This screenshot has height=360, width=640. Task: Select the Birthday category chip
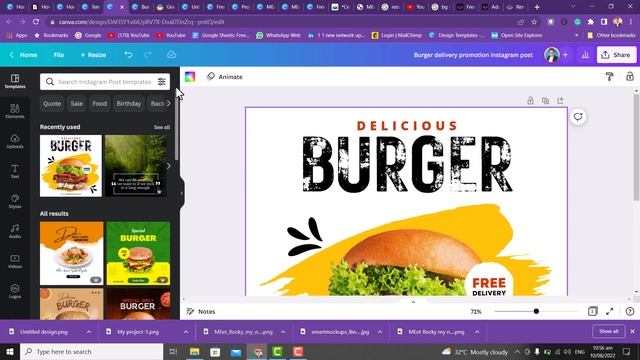pyautogui.click(x=129, y=104)
